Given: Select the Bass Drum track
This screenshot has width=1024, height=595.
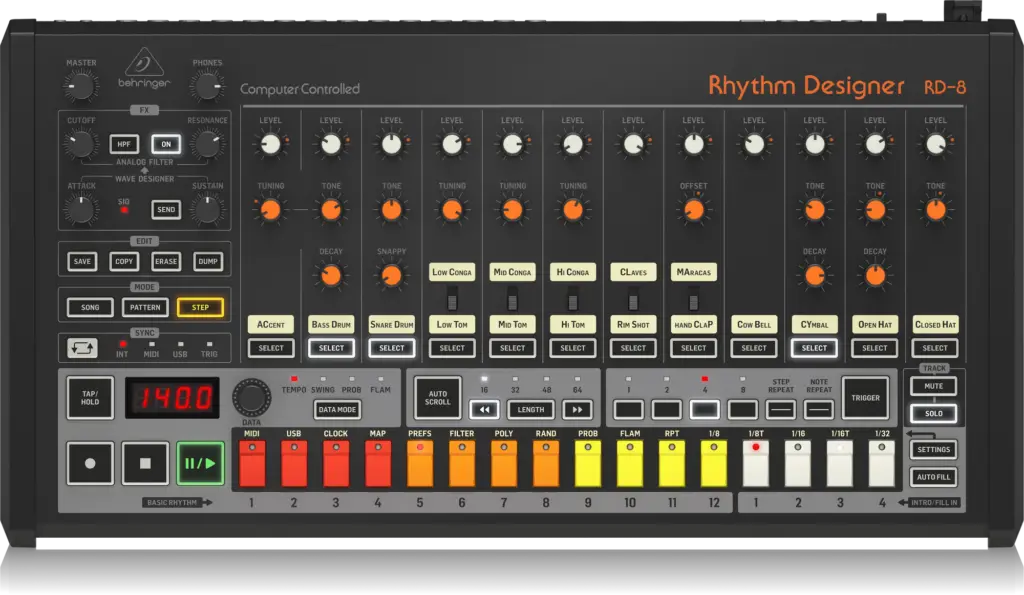Looking at the screenshot, I should (331, 348).
